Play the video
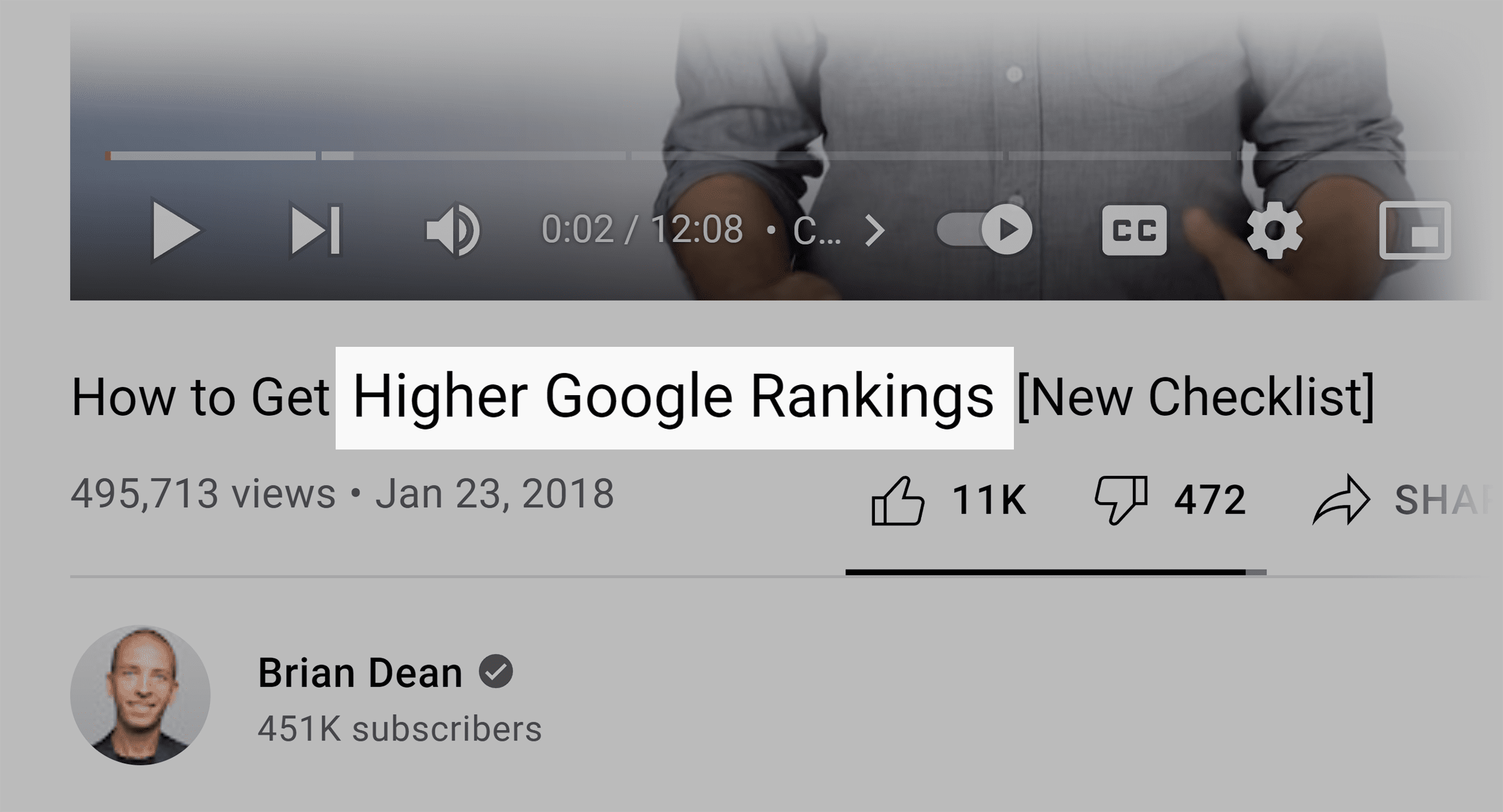Viewport: 1503px width, 812px height. 176,230
